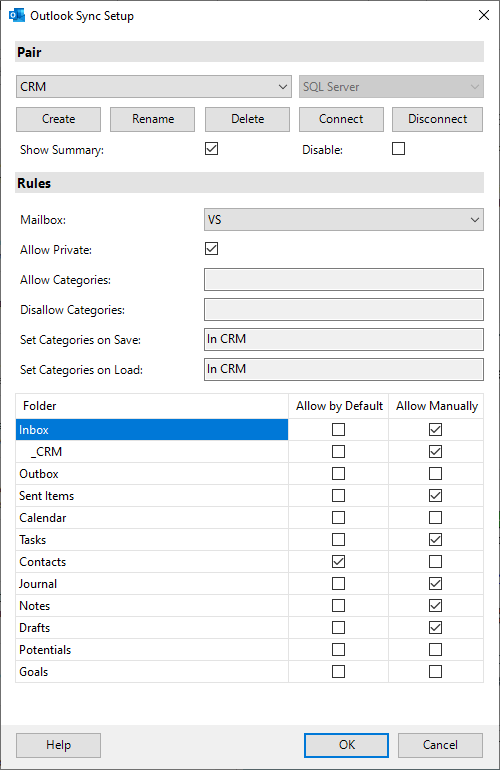
Task: Check Allow by Default for Potentials
Action: coord(338,650)
